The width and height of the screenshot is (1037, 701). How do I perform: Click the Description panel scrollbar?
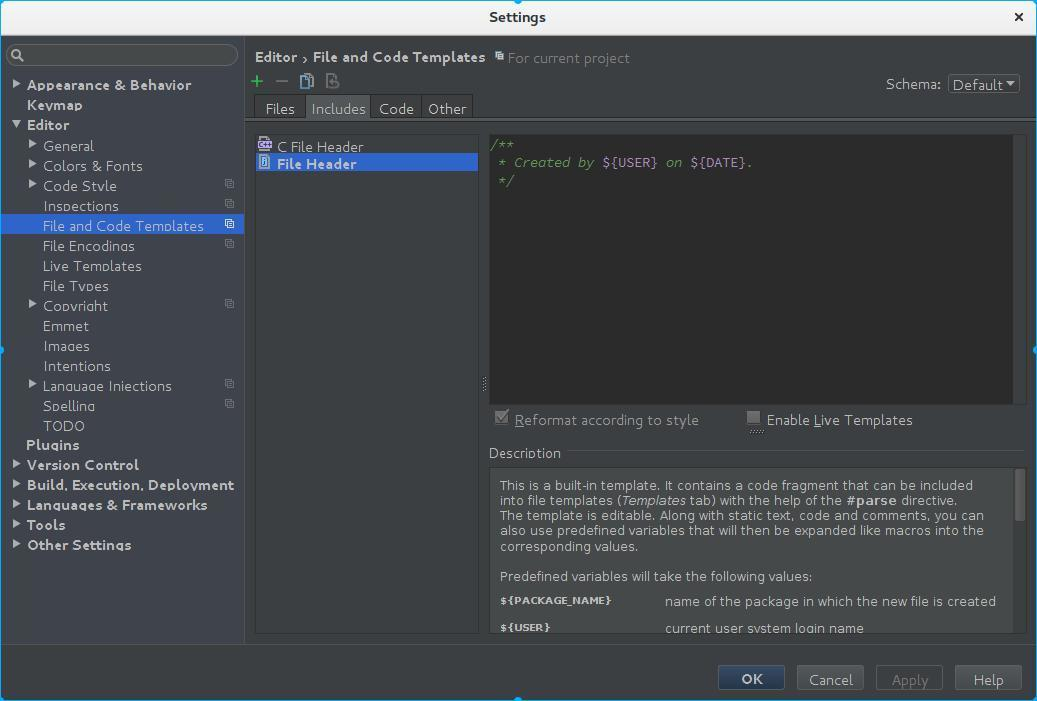(x=1019, y=495)
